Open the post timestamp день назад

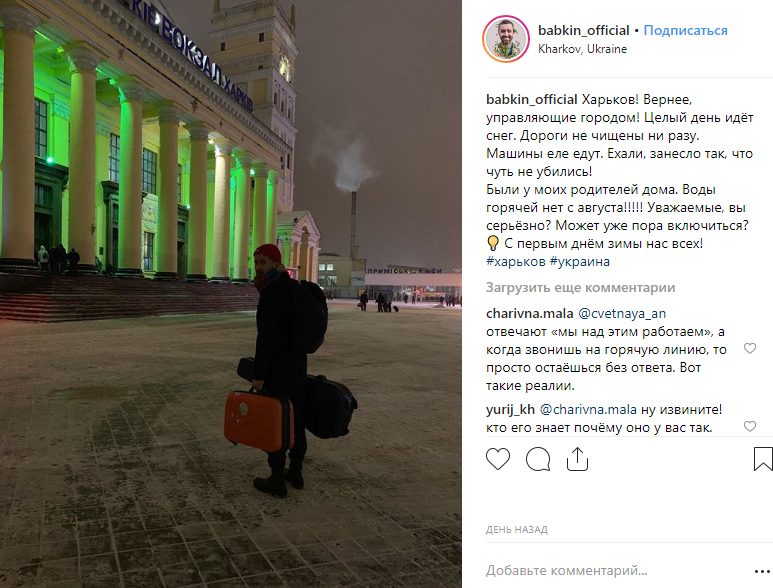[x=517, y=530]
